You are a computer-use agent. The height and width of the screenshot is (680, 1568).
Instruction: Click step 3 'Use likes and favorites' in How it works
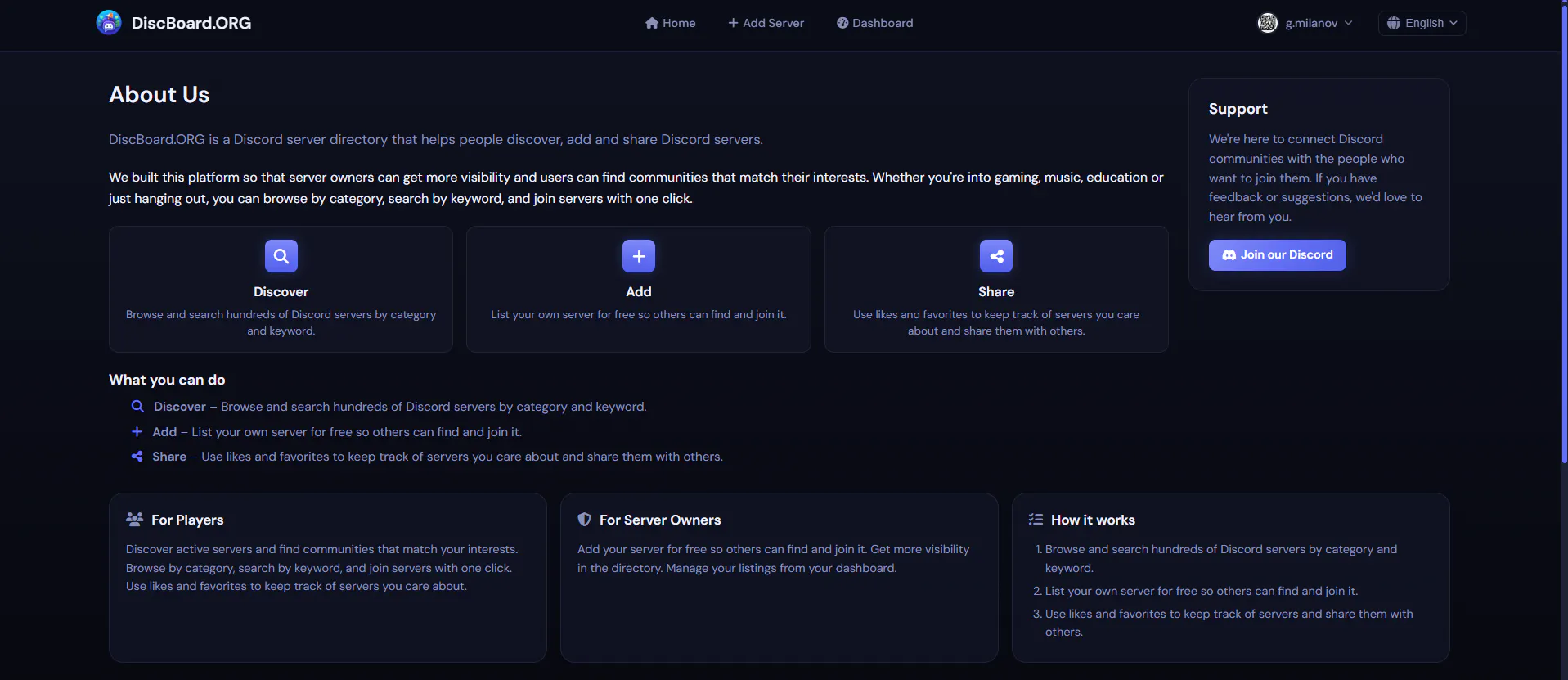[x=1229, y=623]
